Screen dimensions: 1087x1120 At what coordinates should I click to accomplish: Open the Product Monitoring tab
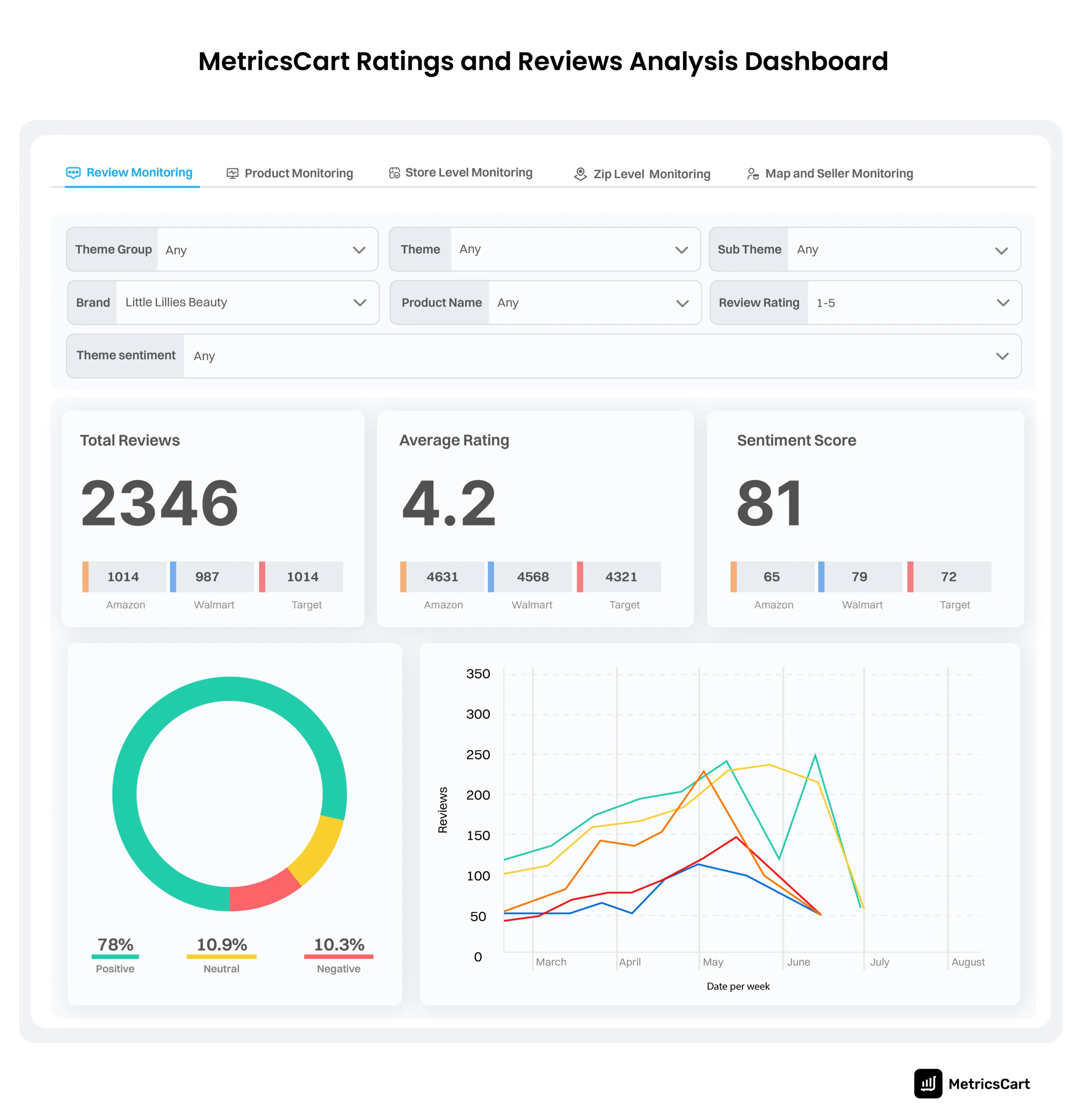point(290,173)
